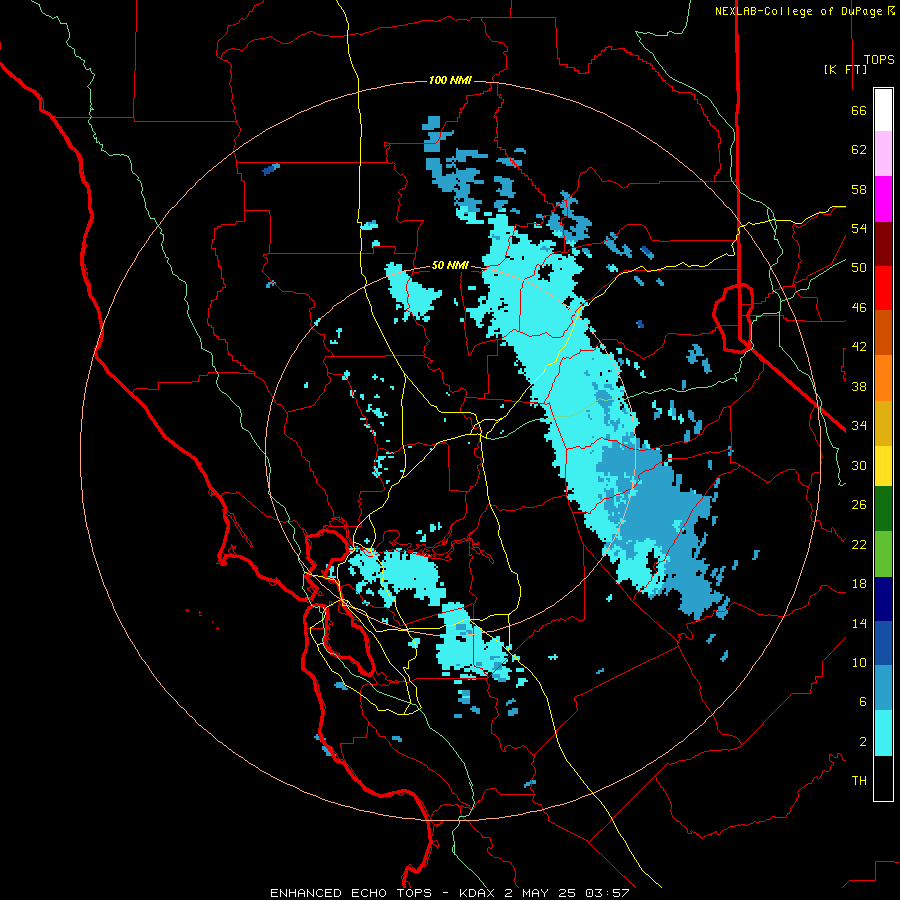This screenshot has width=900, height=900.
Task: Pick the black TH legend swatch
Action: point(883,778)
